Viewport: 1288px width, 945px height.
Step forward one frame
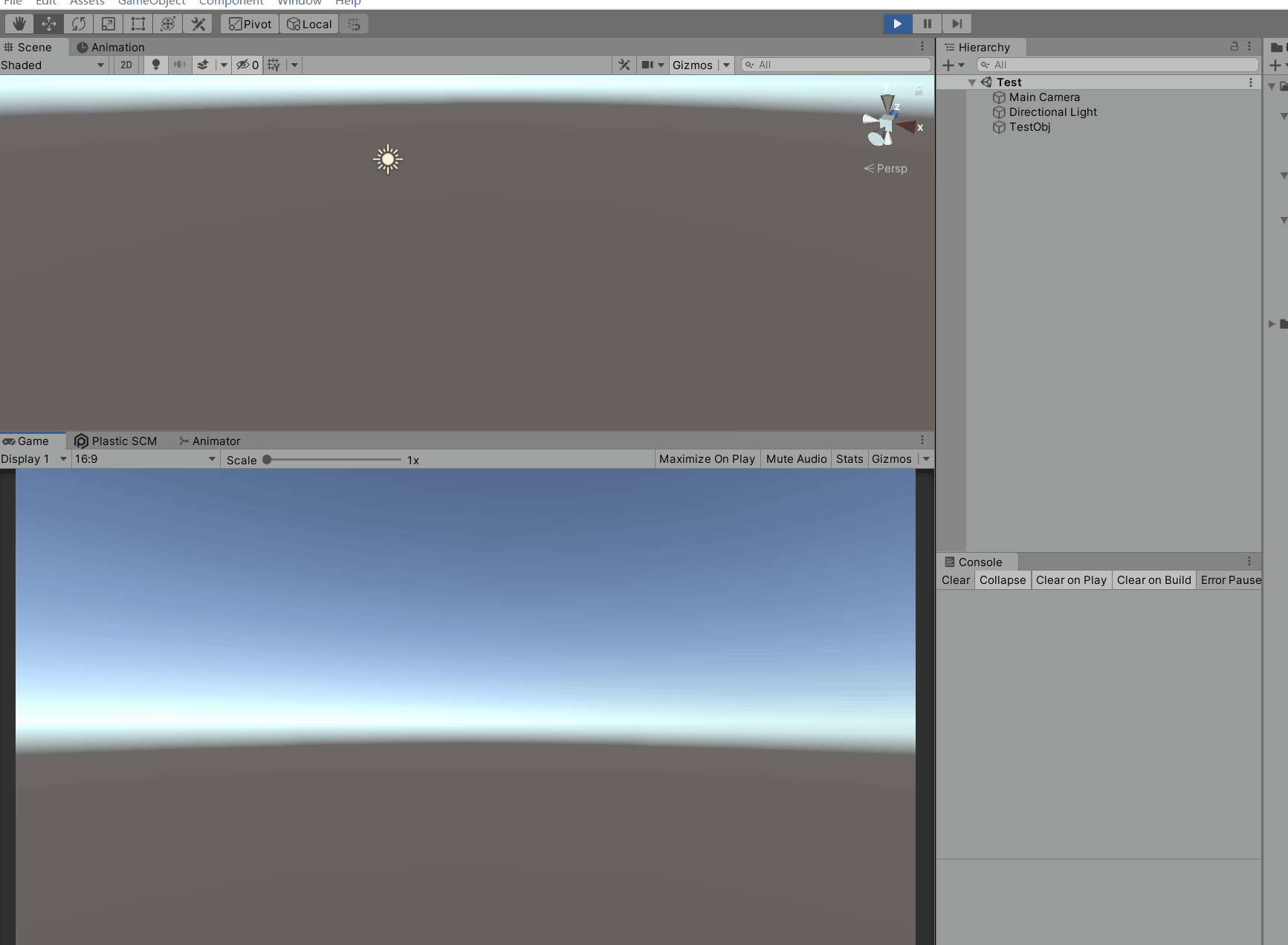[957, 24]
